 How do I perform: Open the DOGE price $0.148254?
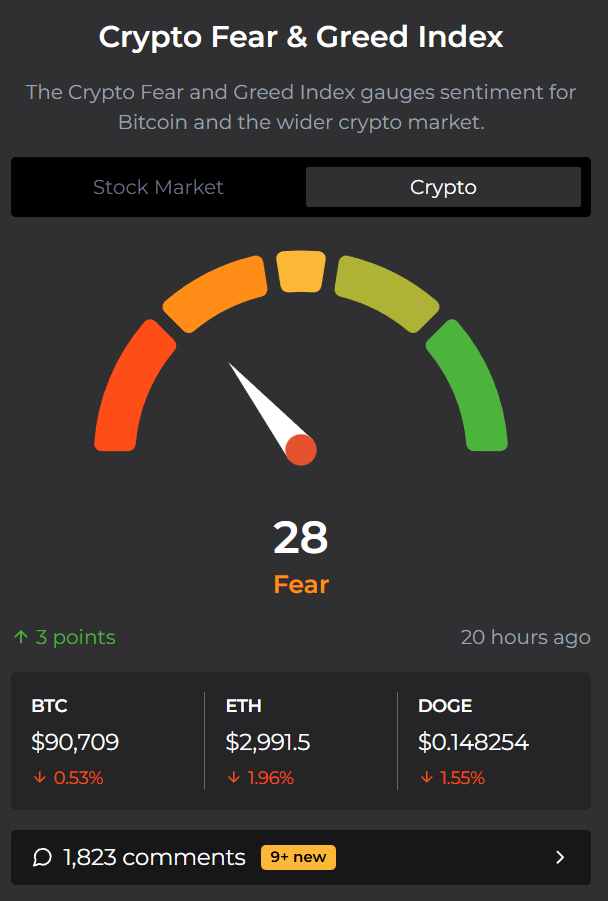pyautogui.click(x=473, y=742)
